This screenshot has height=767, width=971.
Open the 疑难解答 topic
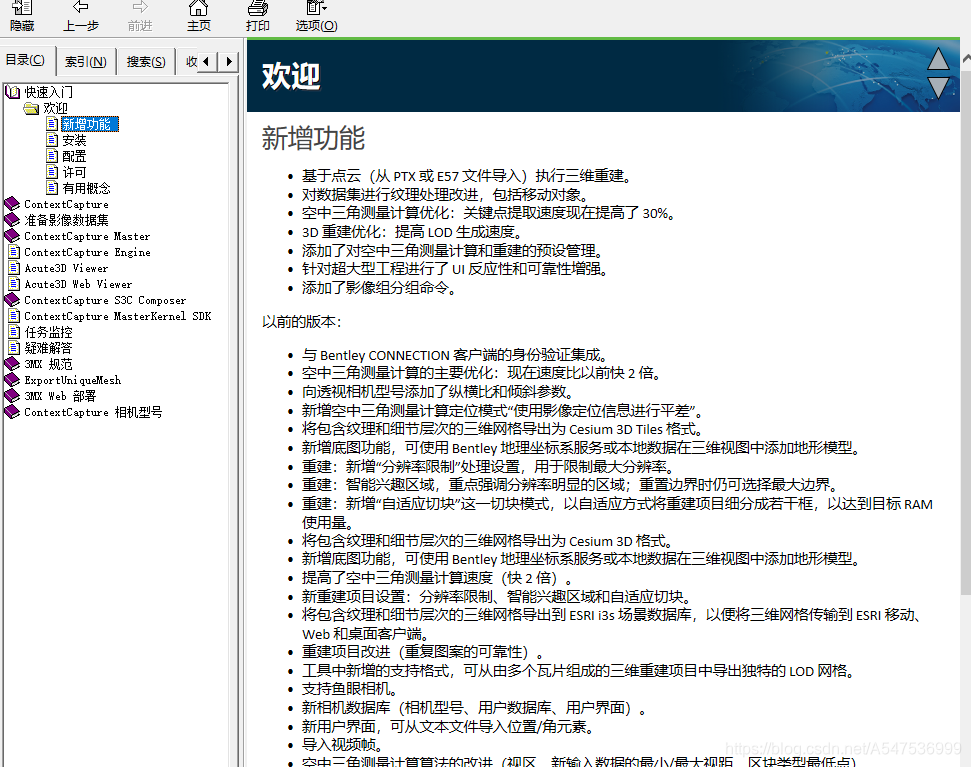(x=48, y=349)
